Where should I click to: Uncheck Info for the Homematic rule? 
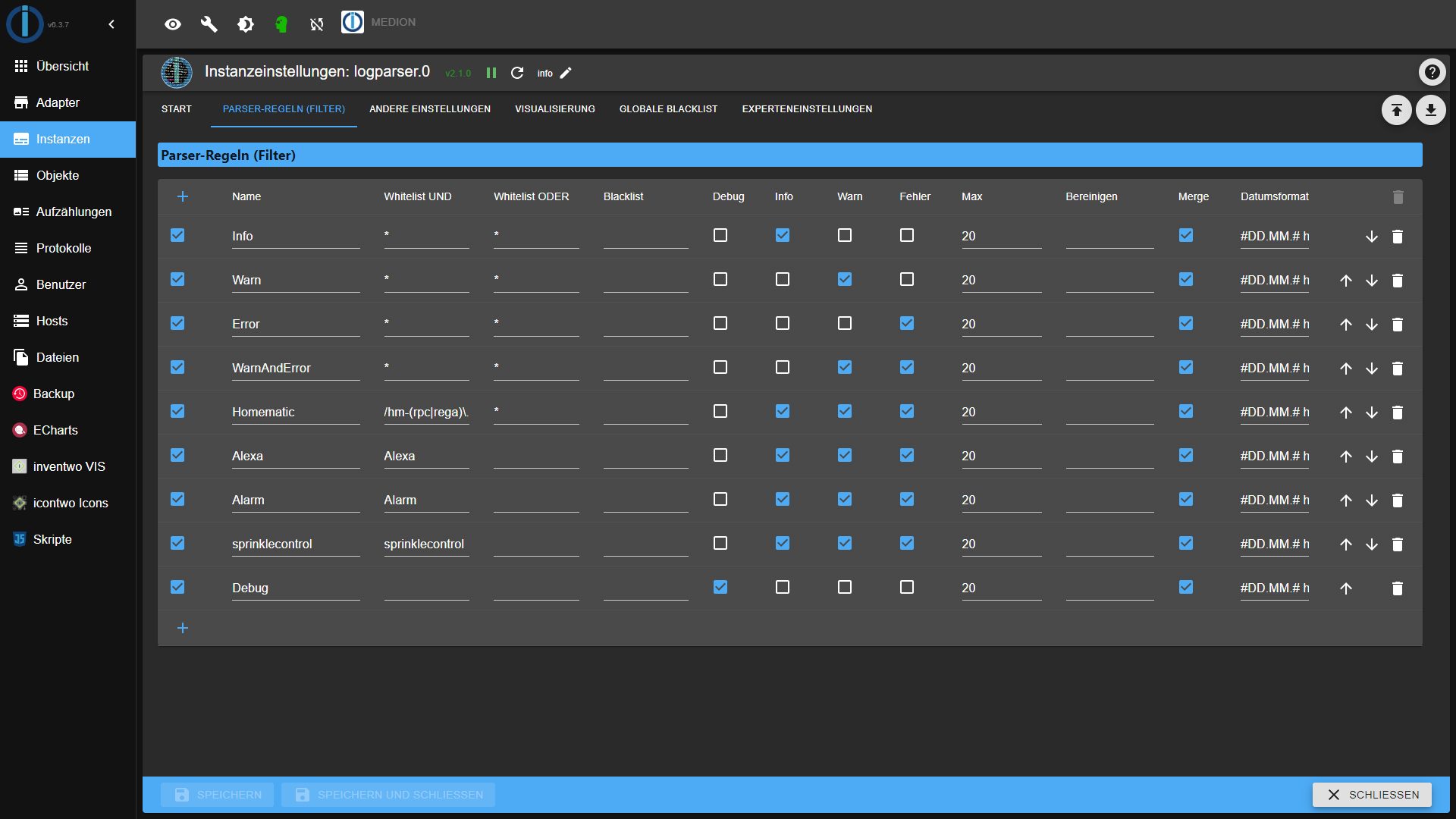(783, 411)
